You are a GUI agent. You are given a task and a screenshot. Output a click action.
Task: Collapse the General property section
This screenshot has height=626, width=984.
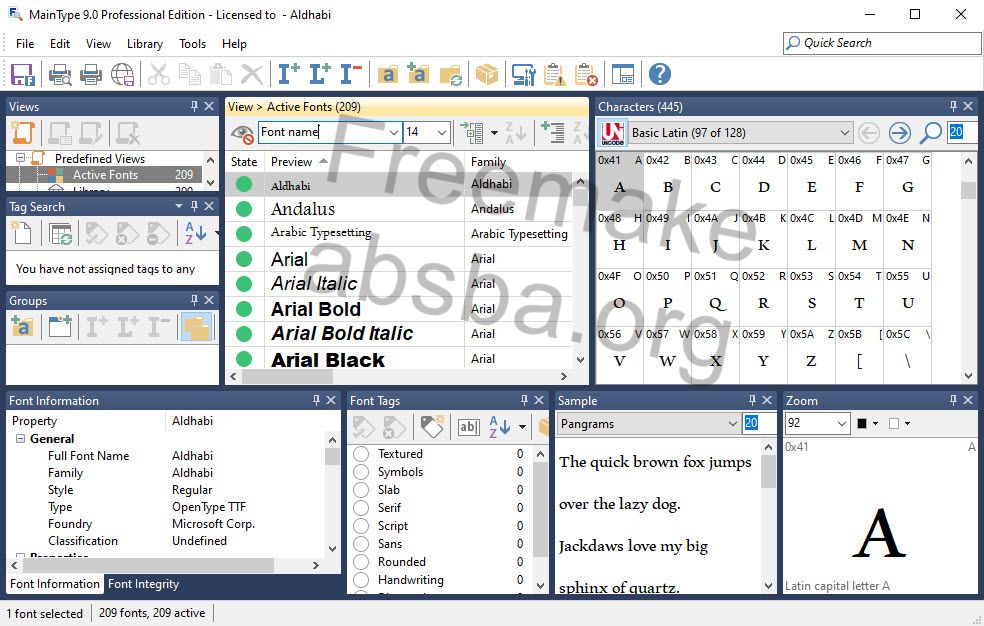pos(20,438)
